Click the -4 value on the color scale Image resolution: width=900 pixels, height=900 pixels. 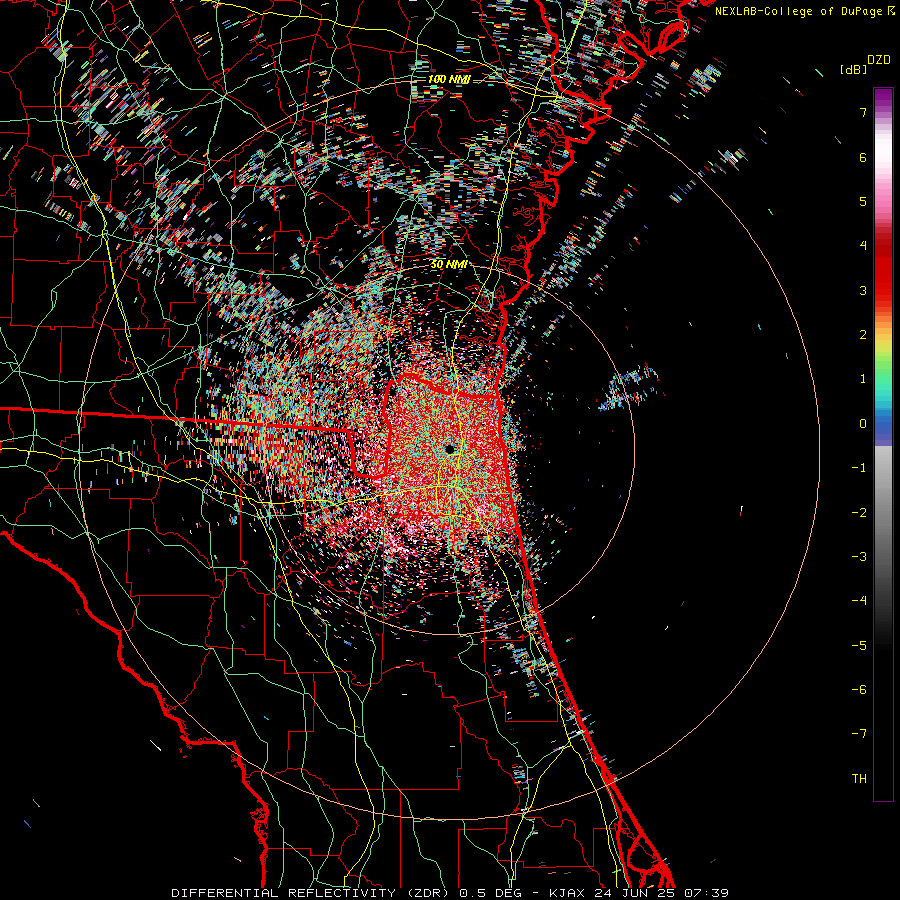click(x=859, y=601)
